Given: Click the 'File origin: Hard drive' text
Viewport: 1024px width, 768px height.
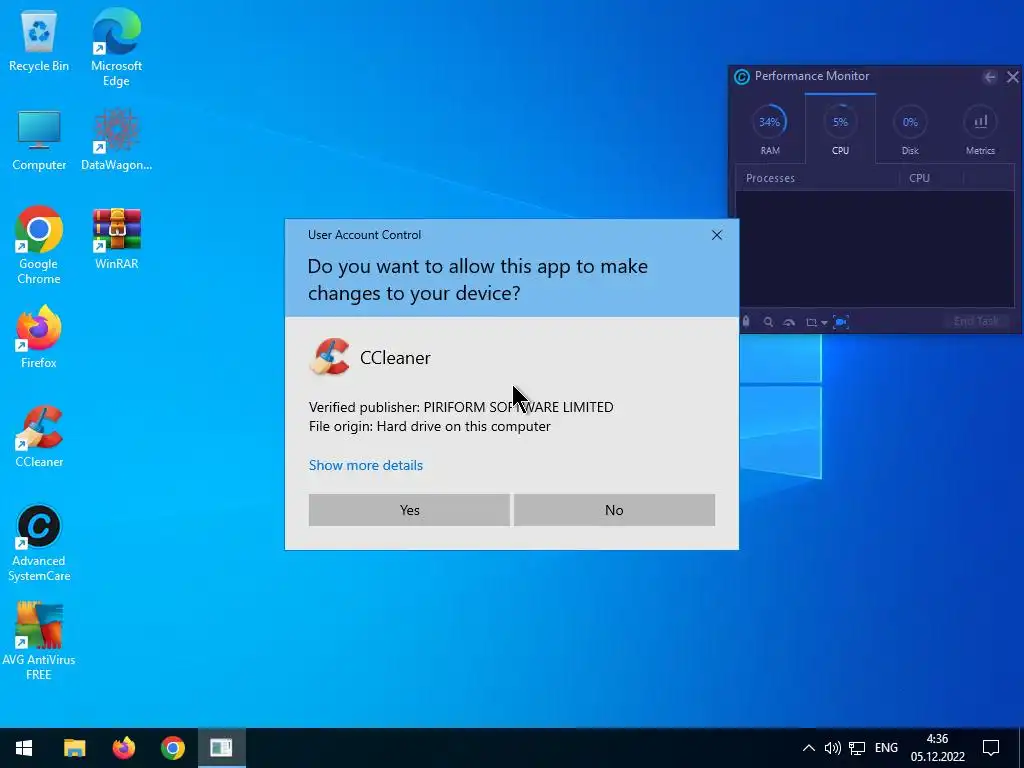Looking at the screenshot, I should (x=430, y=426).
